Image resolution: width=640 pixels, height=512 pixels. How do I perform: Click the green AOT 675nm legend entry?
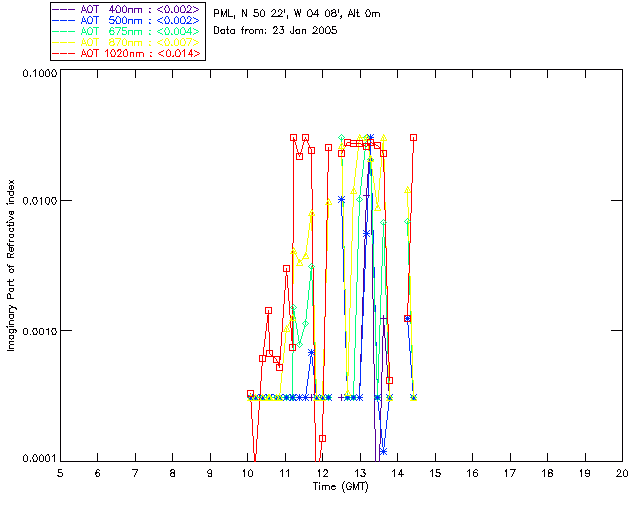[127, 31]
